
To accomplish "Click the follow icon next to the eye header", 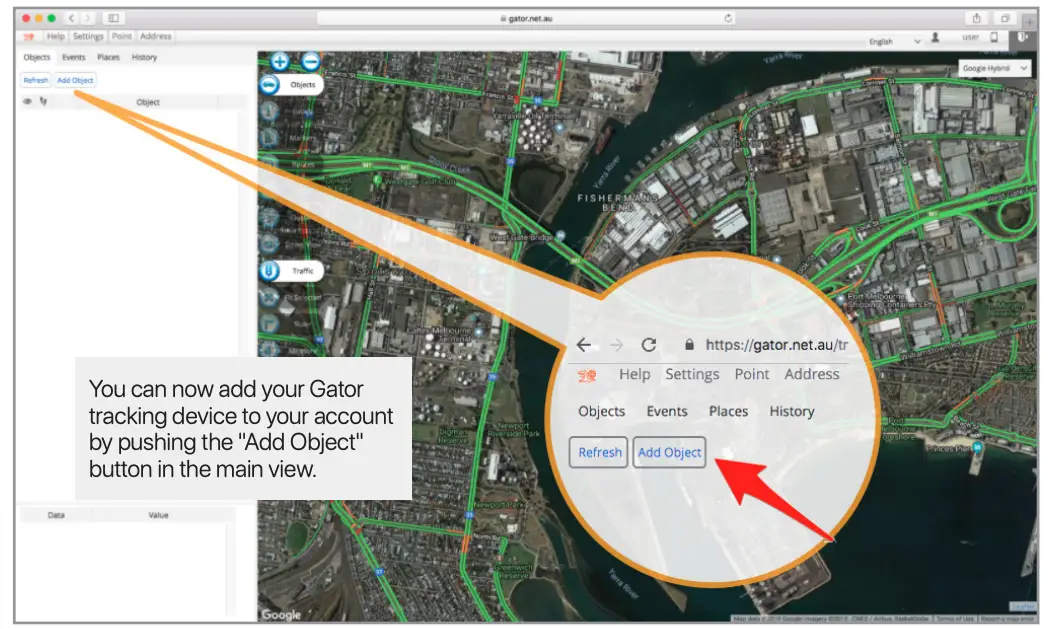I will point(44,101).
